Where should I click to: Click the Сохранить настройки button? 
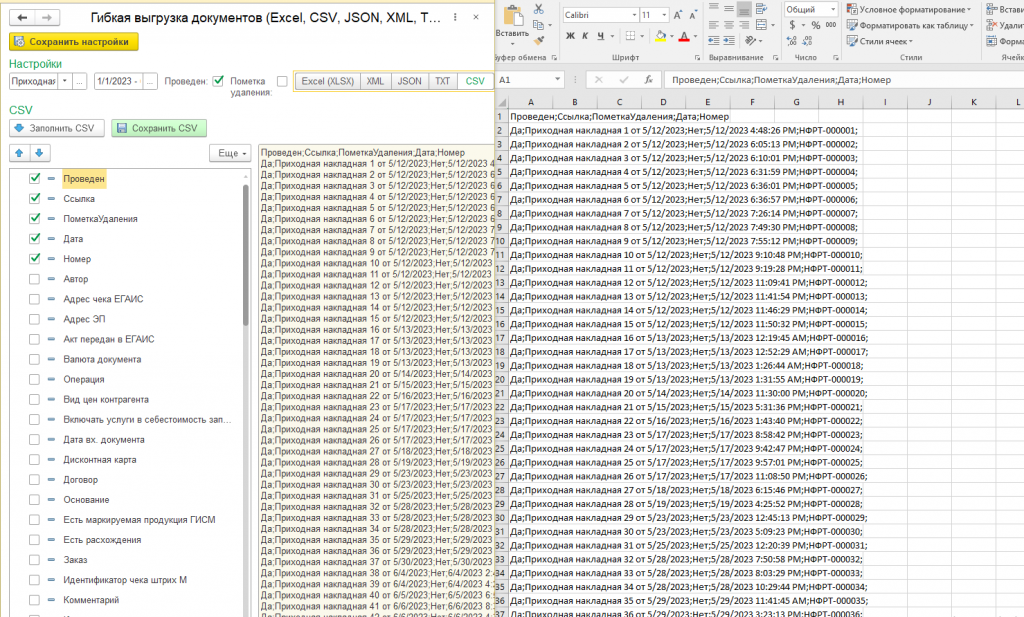pyautogui.click(x=74, y=42)
